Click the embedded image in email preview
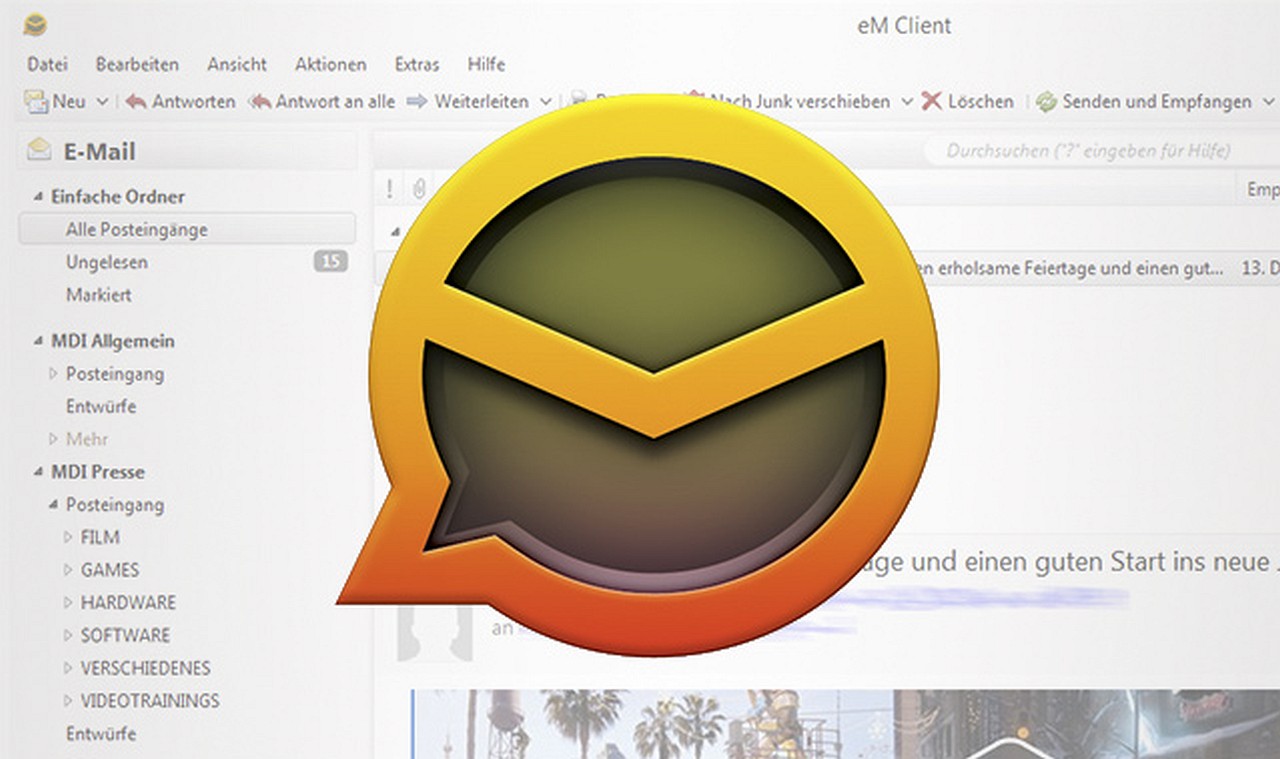 (x=845, y=724)
